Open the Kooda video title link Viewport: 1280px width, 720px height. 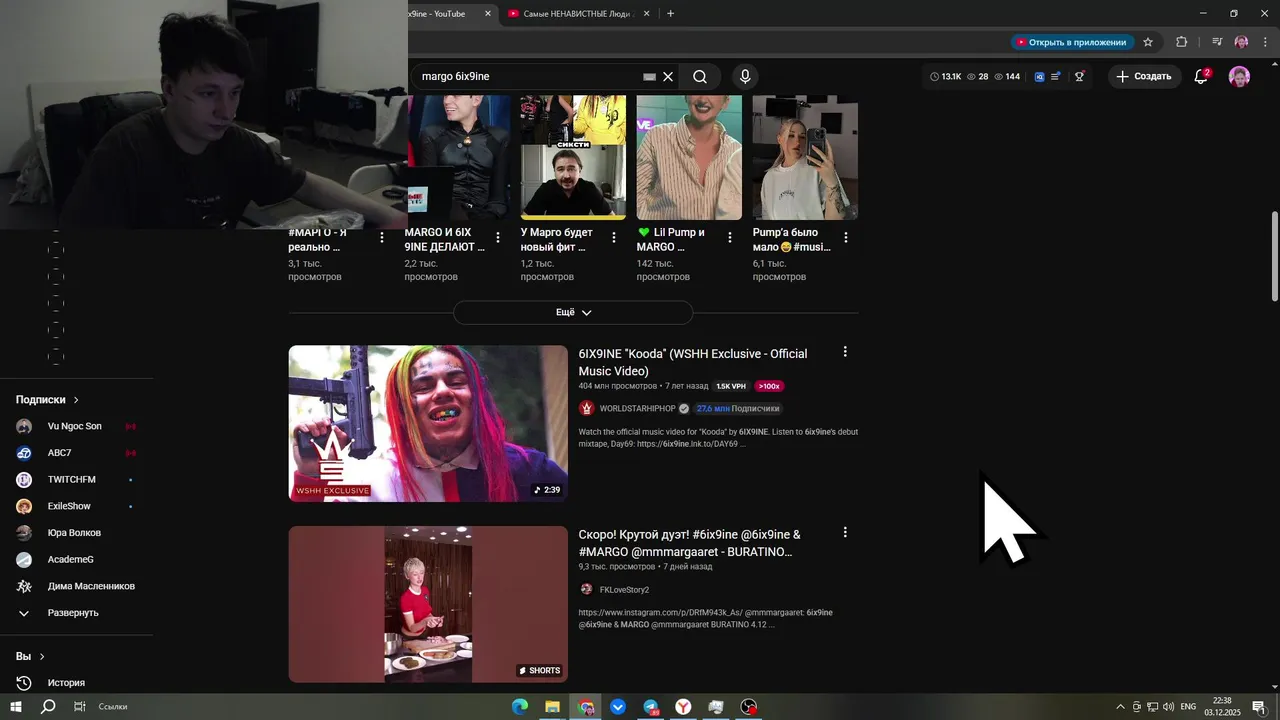(x=693, y=362)
